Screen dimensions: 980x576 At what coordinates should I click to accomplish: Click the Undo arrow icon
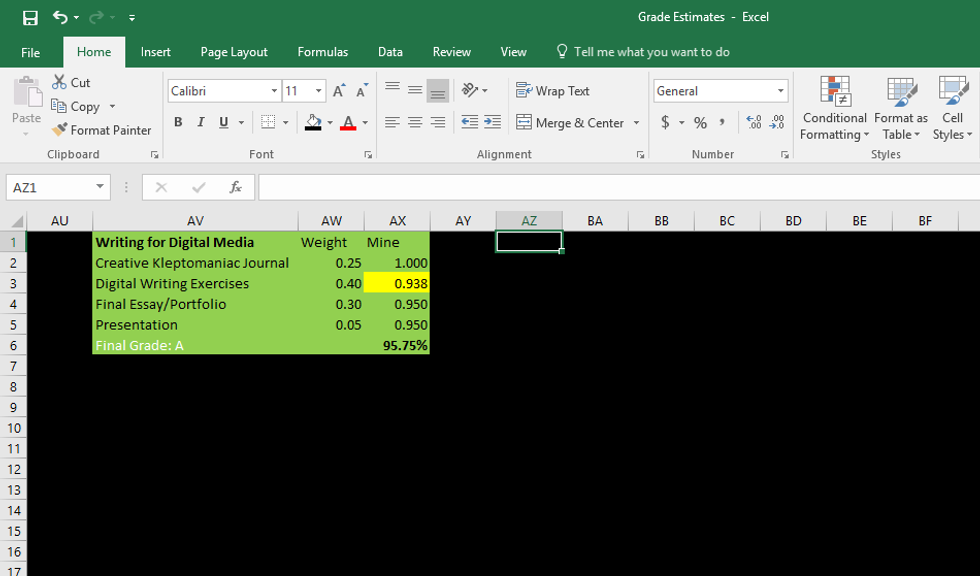pos(60,18)
